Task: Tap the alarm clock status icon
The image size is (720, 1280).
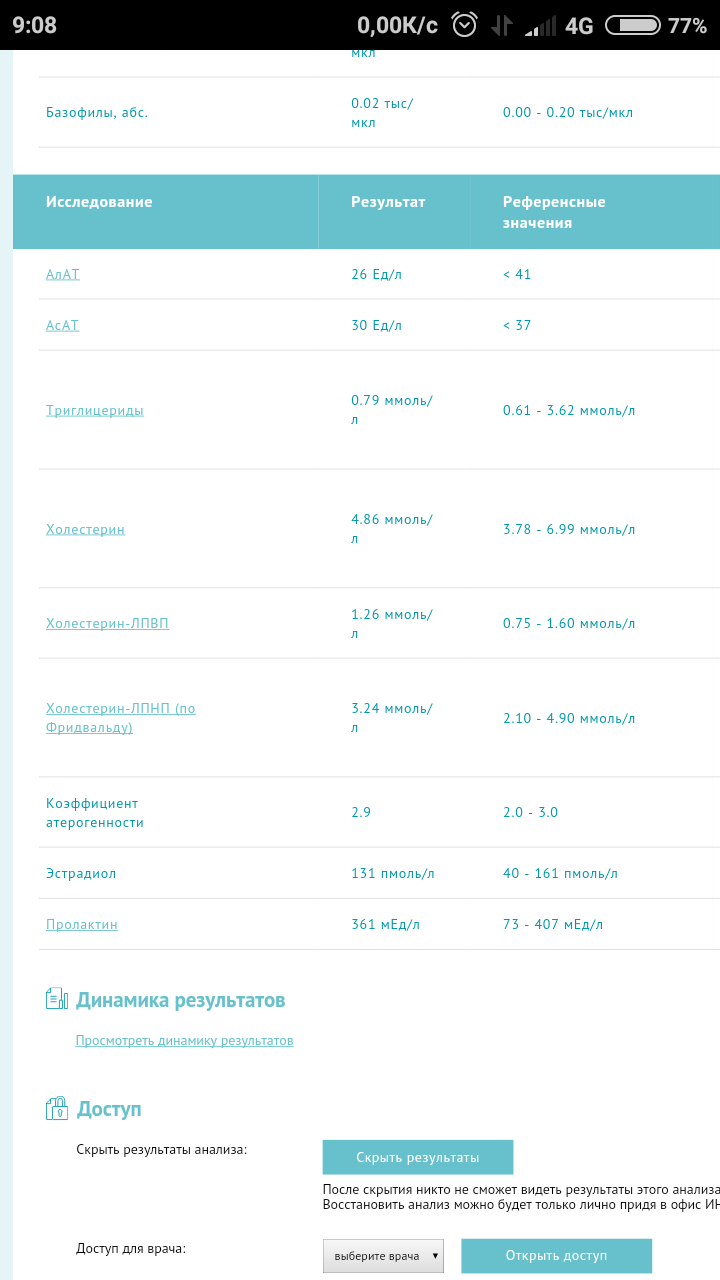Action: 465,25
